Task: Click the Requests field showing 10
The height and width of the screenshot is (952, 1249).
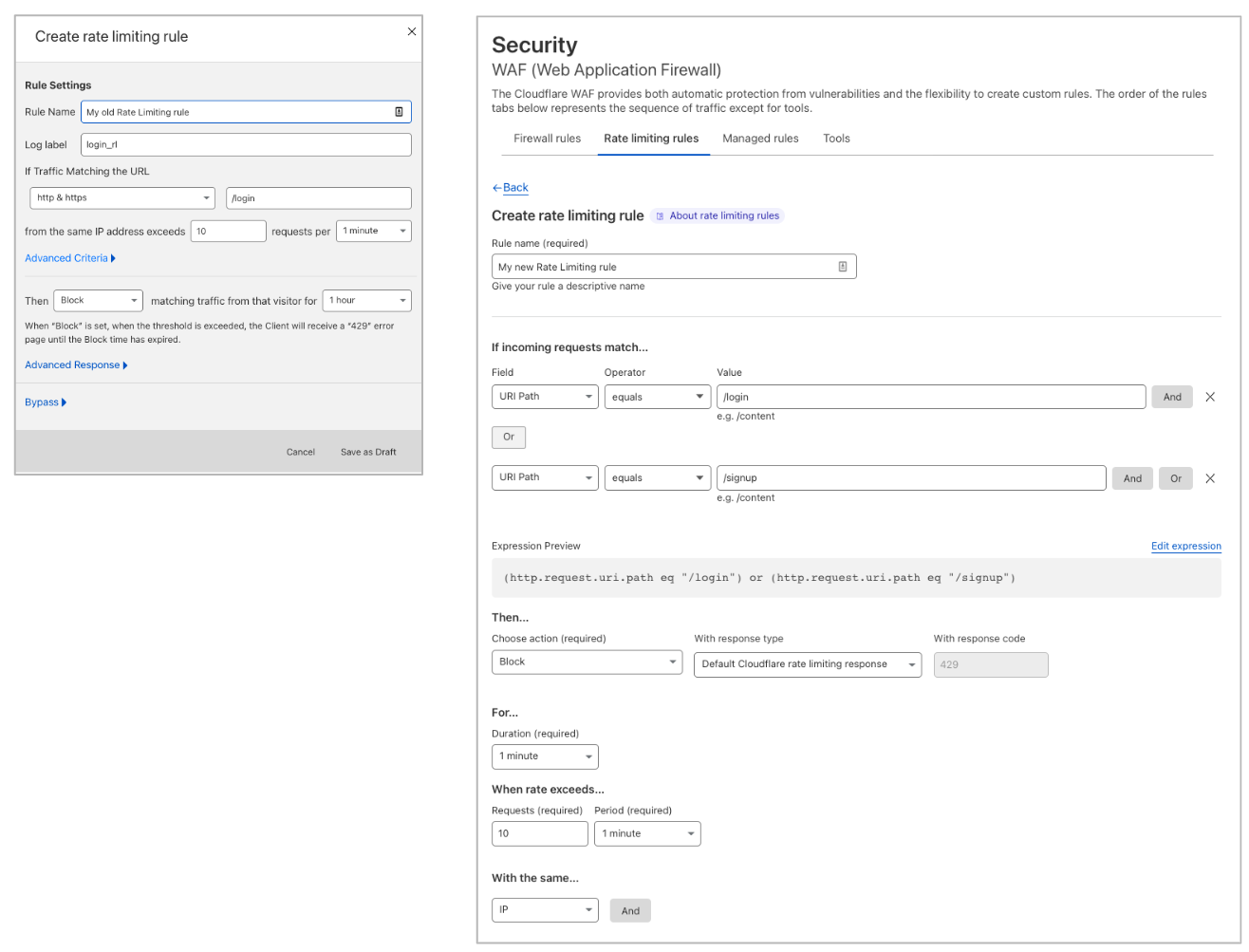Action: pyautogui.click(x=539, y=833)
